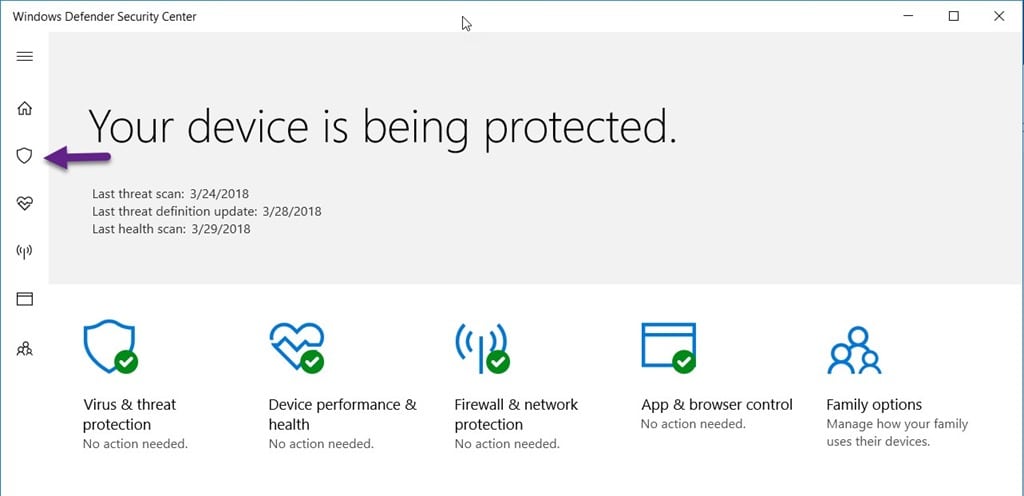Open the family people sidebar icon
Screen dimensions: 1024x496
pos(24,349)
